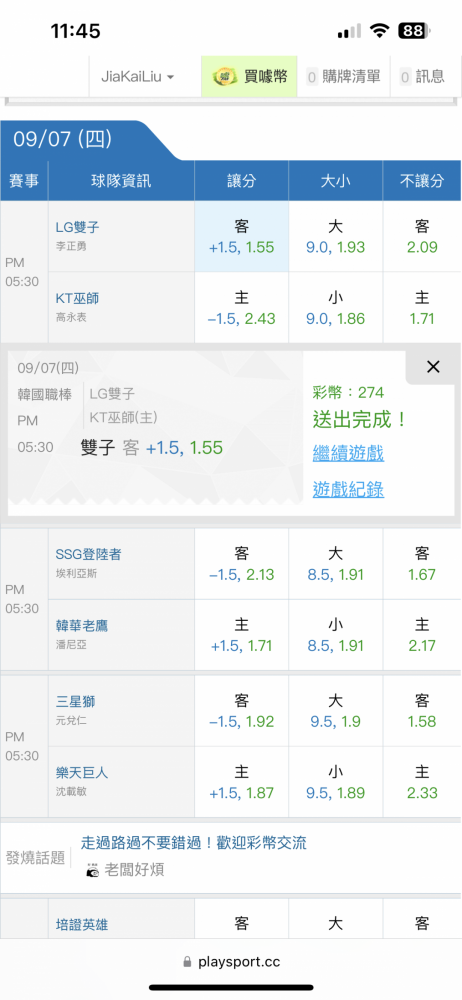The width and height of the screenshot is (462, 1000).
Task: Open the JiaKaiLiu account dropdown
Action: click(x=138, y=77)
